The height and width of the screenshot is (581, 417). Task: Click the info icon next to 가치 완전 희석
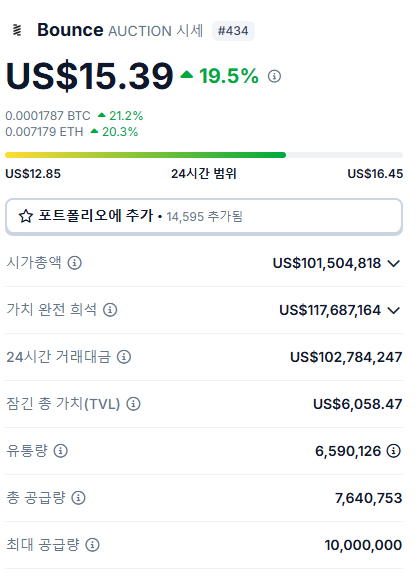(x=110, y=310)
